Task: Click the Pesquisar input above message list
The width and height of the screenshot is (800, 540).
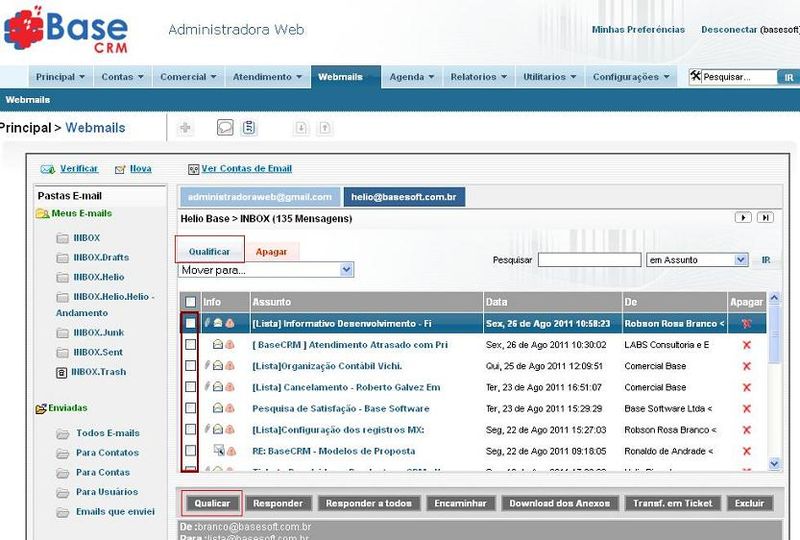Action: pyautogui.click(x=589, y=260)
